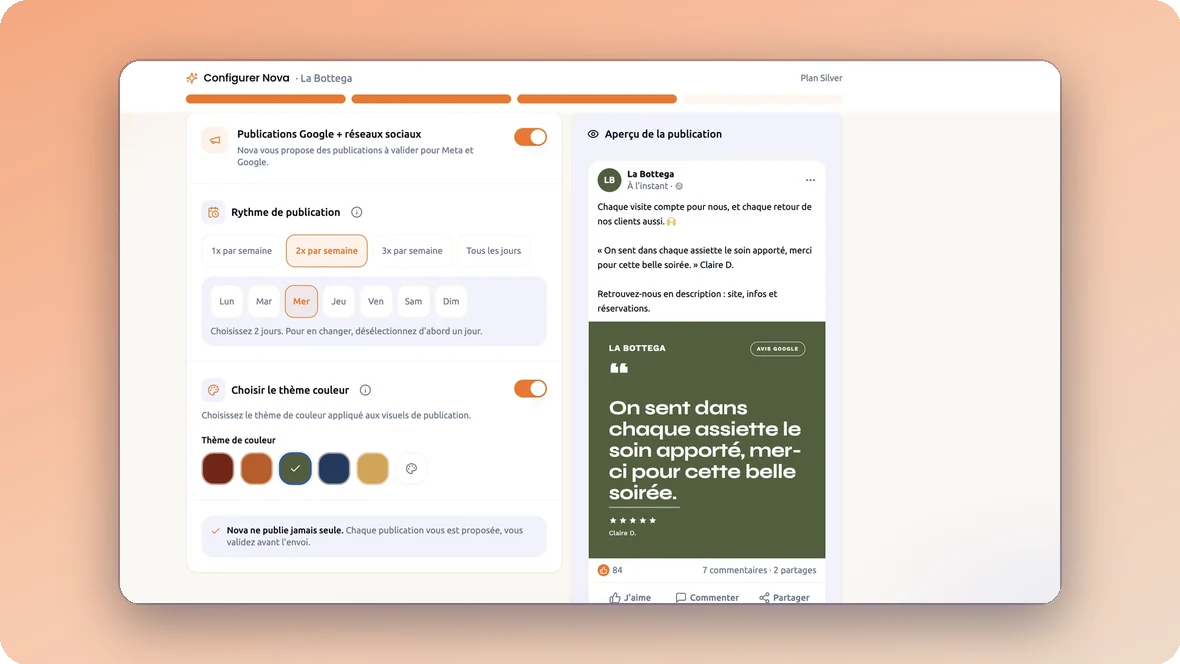The height and width of the screenshot is (664, 1180).
Task: Turn off the Choisir le thème couleur toggle
Action: coord(531,388)
